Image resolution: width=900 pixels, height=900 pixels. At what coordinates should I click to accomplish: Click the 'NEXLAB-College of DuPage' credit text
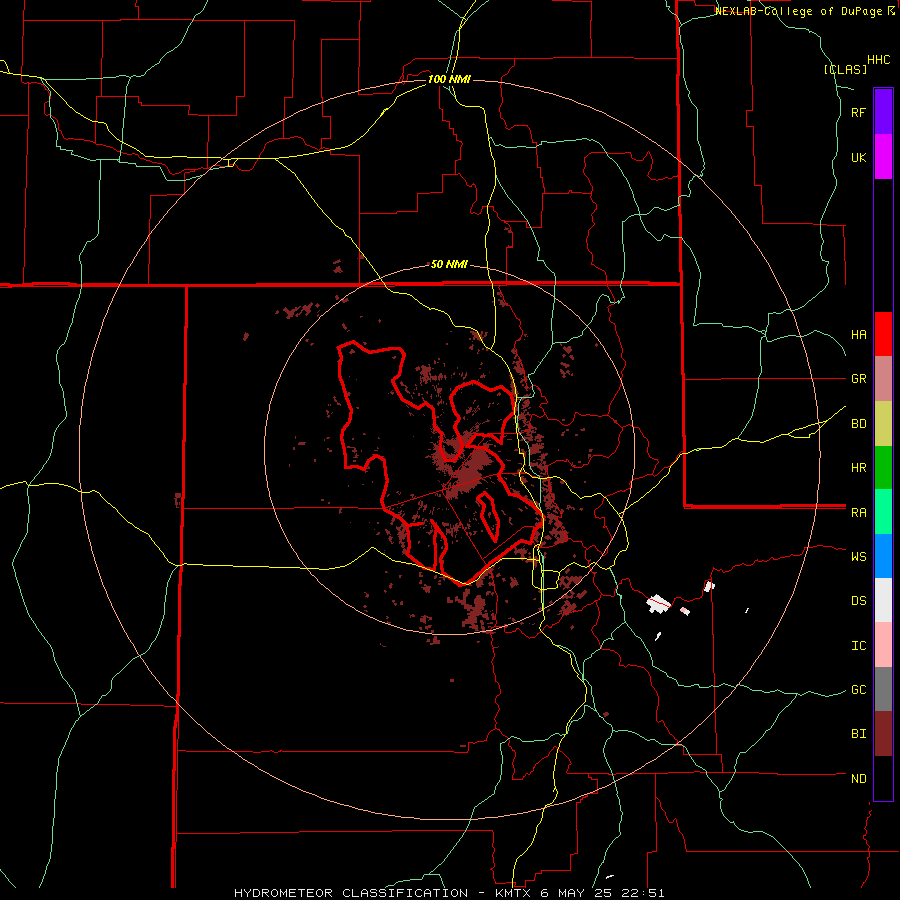coord(798,11)
